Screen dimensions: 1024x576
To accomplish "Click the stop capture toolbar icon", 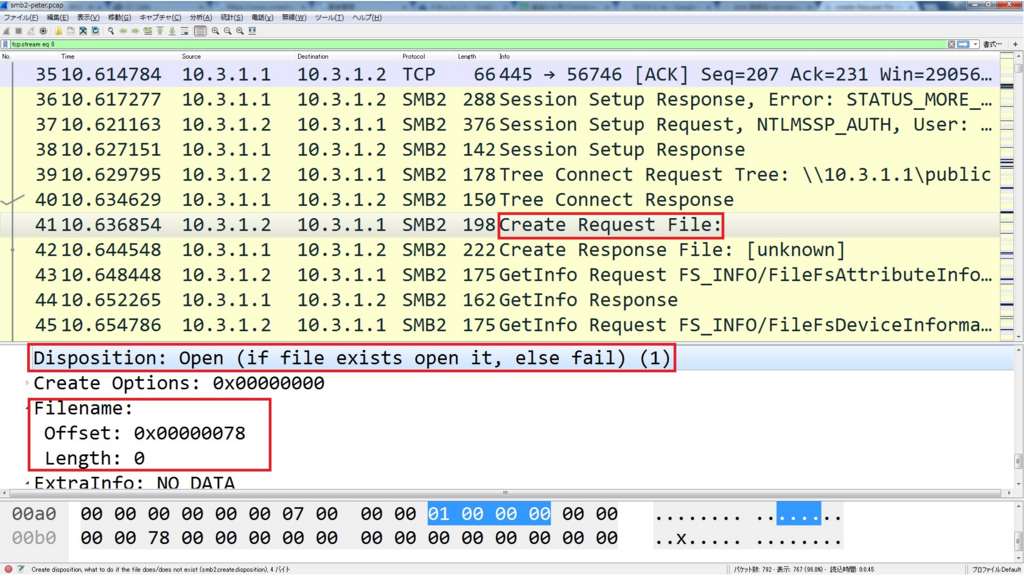I will point(18,31).
